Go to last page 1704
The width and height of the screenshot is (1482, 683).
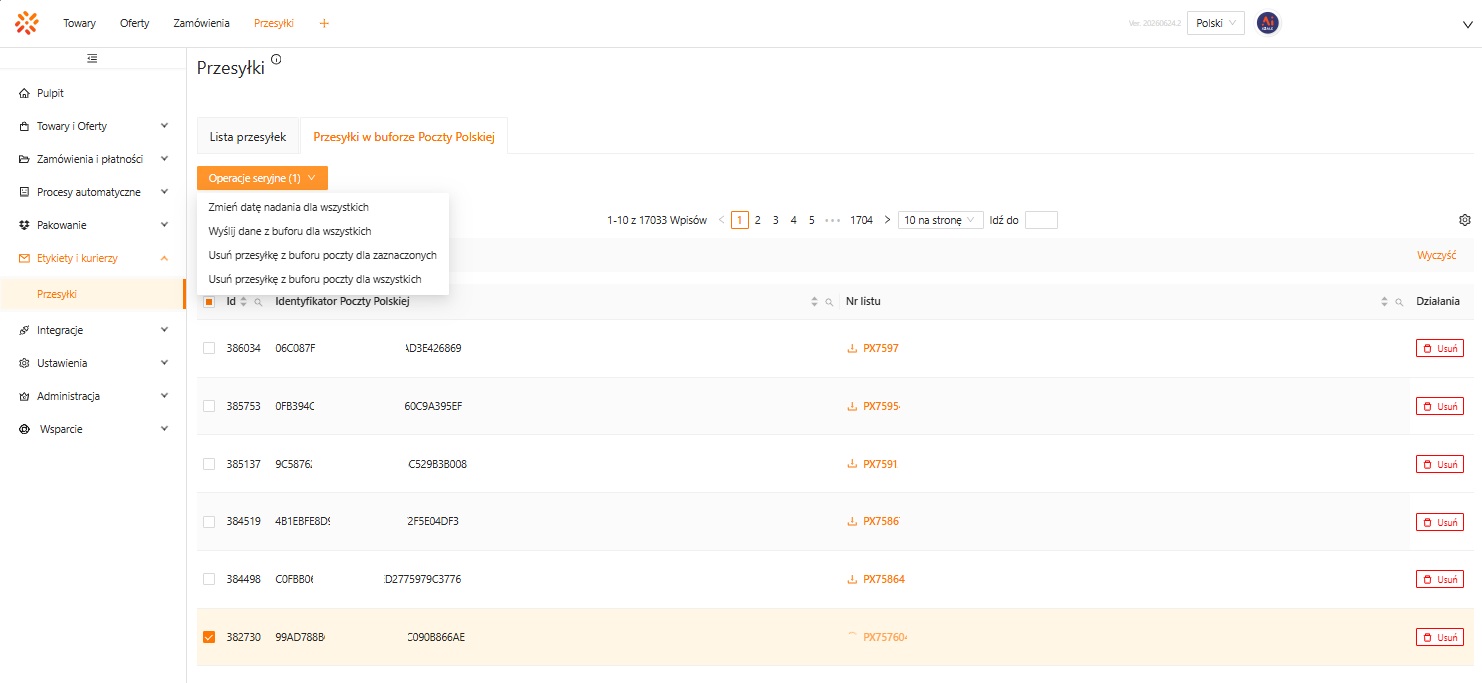tap(861, 220)
